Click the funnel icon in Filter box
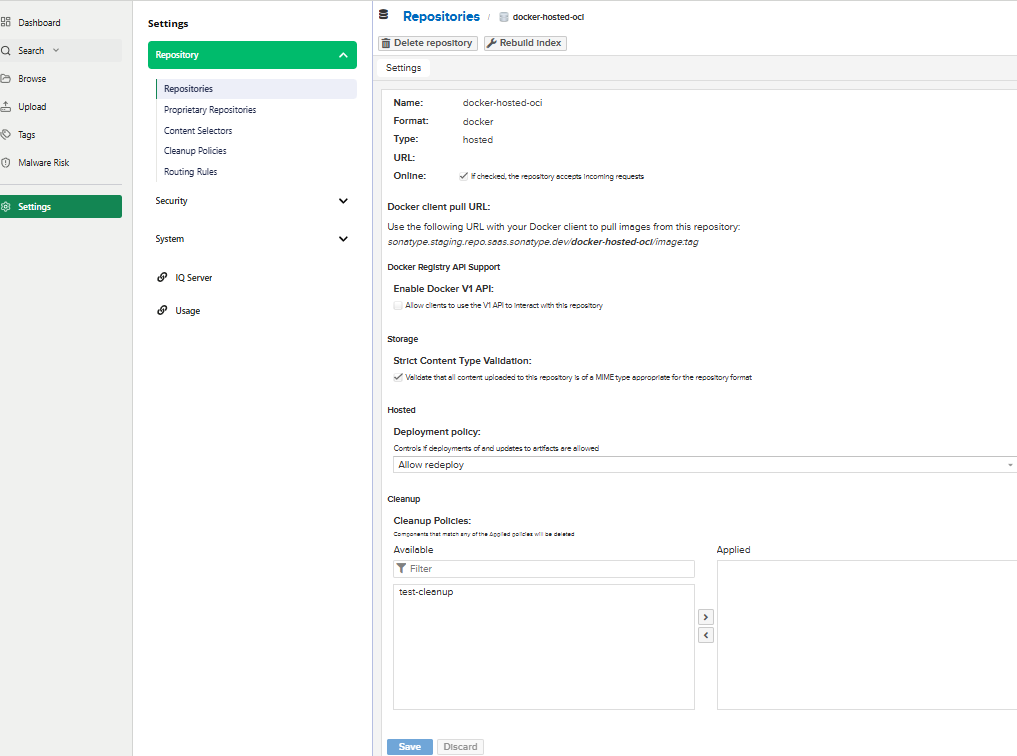The width and height of the screenshot is (1017, 756). [x=401, y=569]
